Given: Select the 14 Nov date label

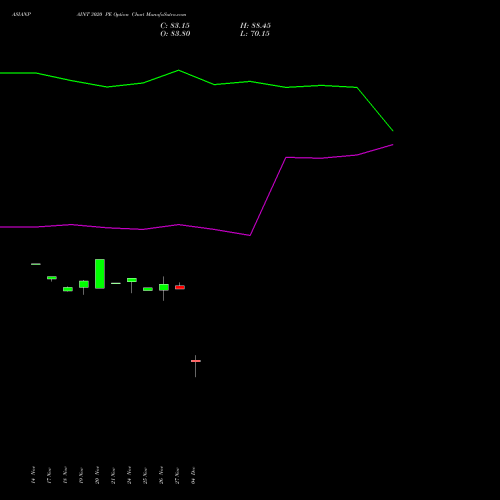Looking at the screenshot, I should (x=33, y=475).
